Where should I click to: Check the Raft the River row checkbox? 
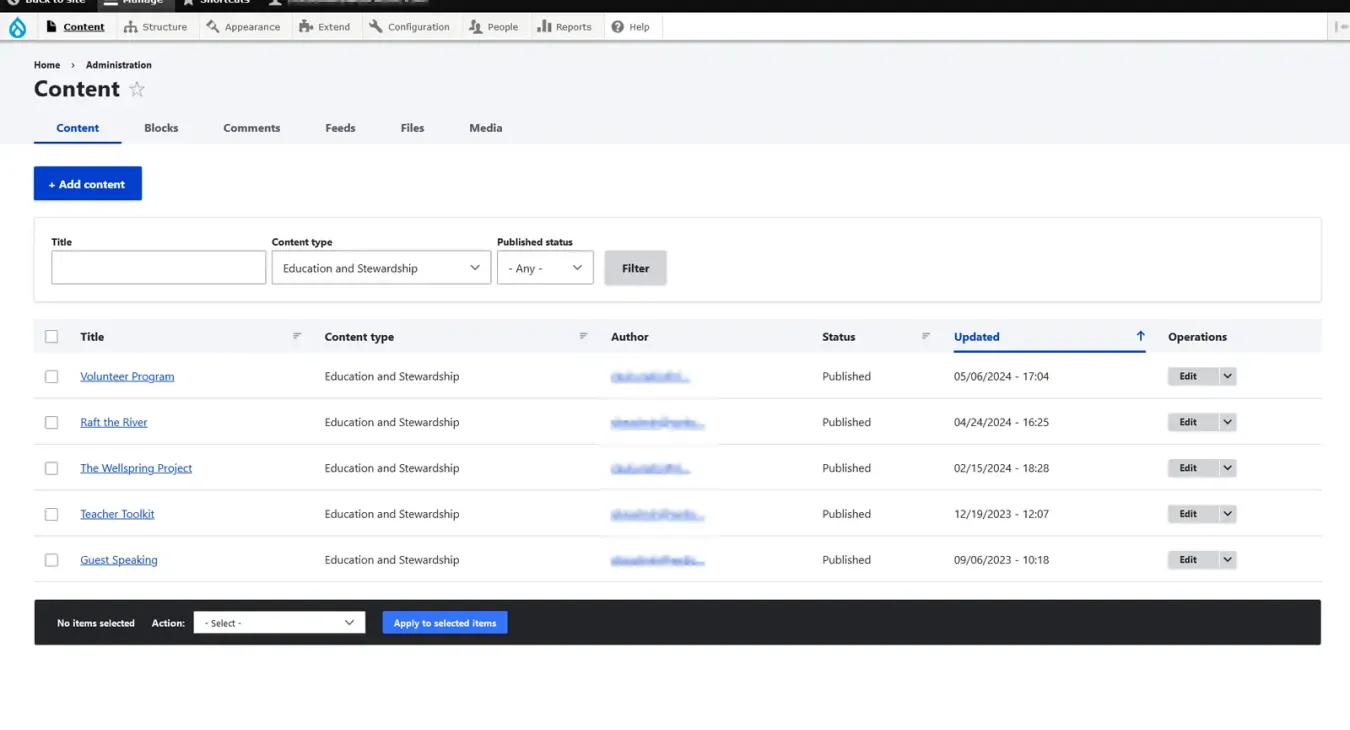tap(52, 423)
